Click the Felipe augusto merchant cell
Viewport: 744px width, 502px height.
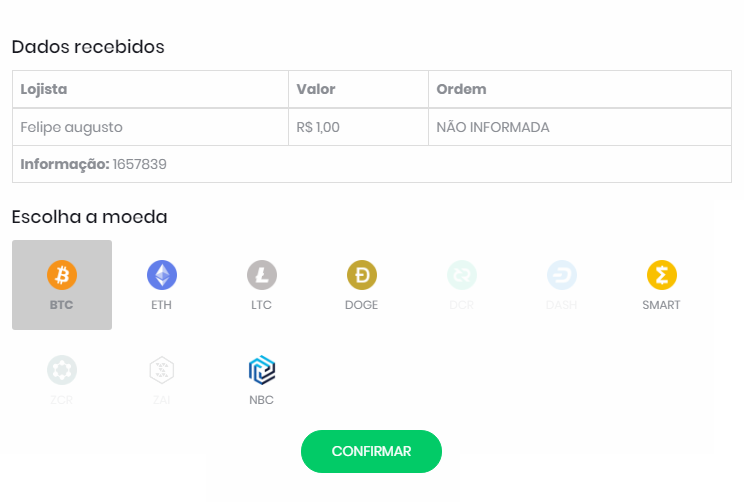150,127
